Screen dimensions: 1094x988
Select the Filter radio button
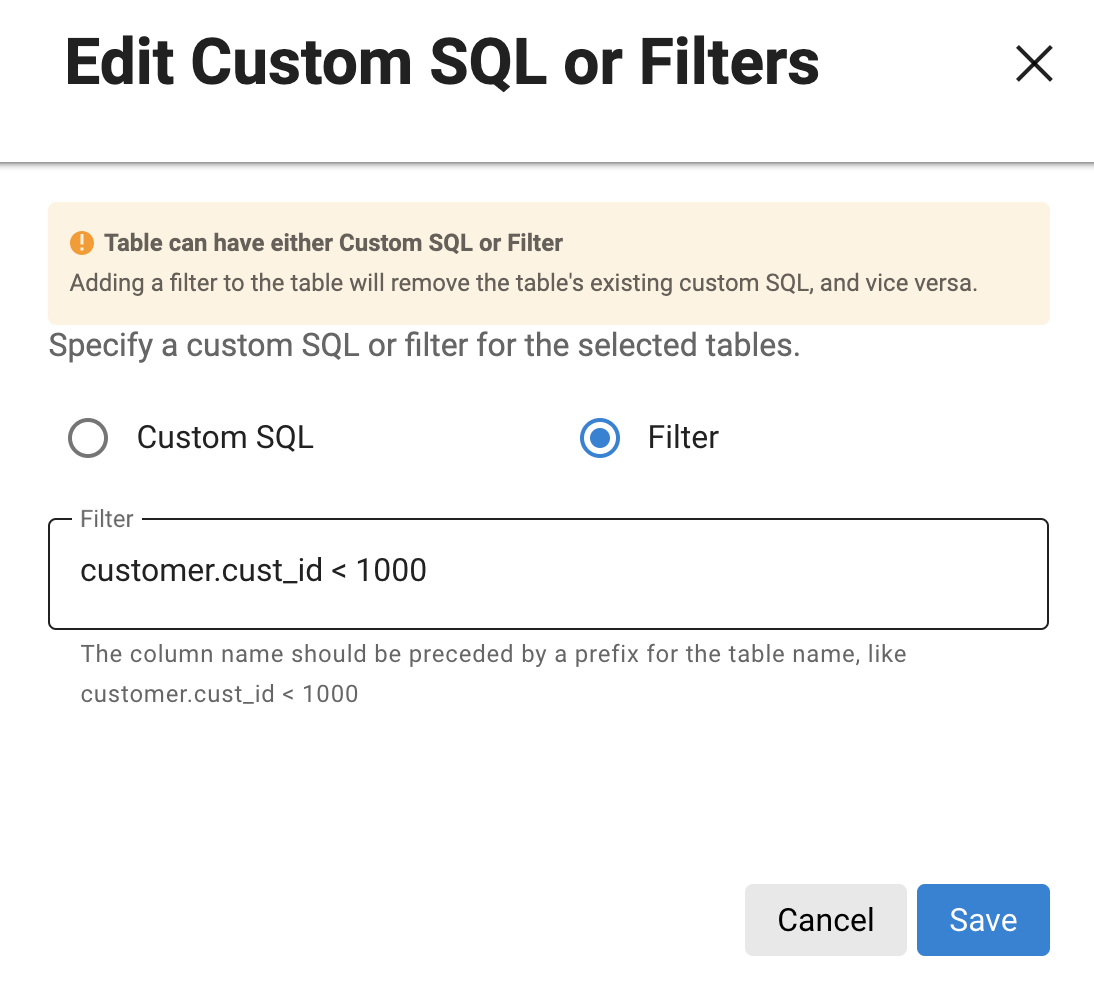(600, 438)
